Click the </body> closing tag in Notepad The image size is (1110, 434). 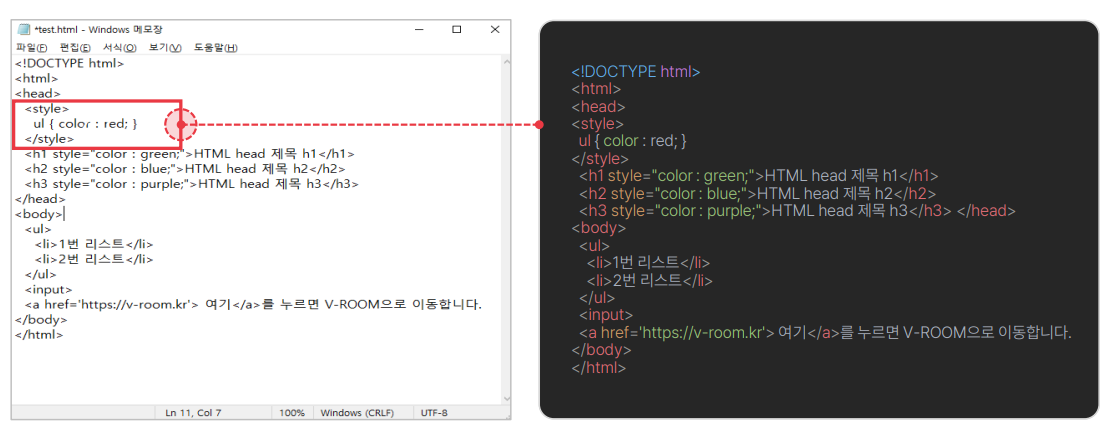point(41,319)
